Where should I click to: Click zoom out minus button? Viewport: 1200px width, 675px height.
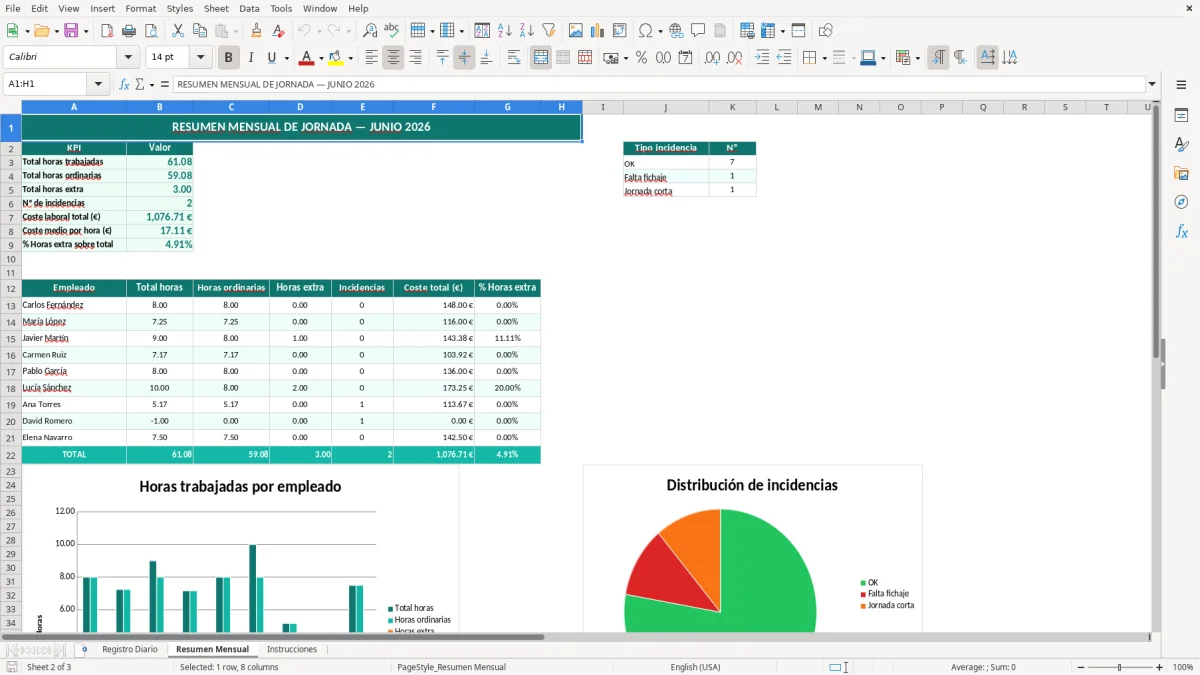point(1080,667)
